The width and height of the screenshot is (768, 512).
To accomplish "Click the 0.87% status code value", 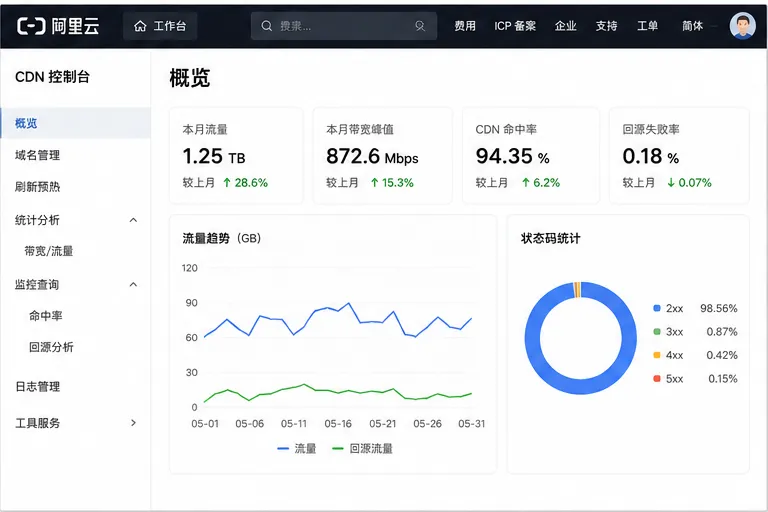I will 721,332.
